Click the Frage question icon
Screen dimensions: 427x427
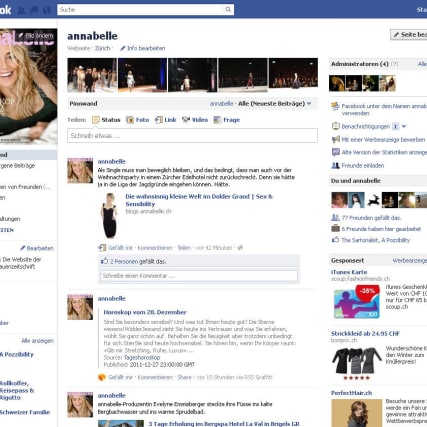pos(217,120)
